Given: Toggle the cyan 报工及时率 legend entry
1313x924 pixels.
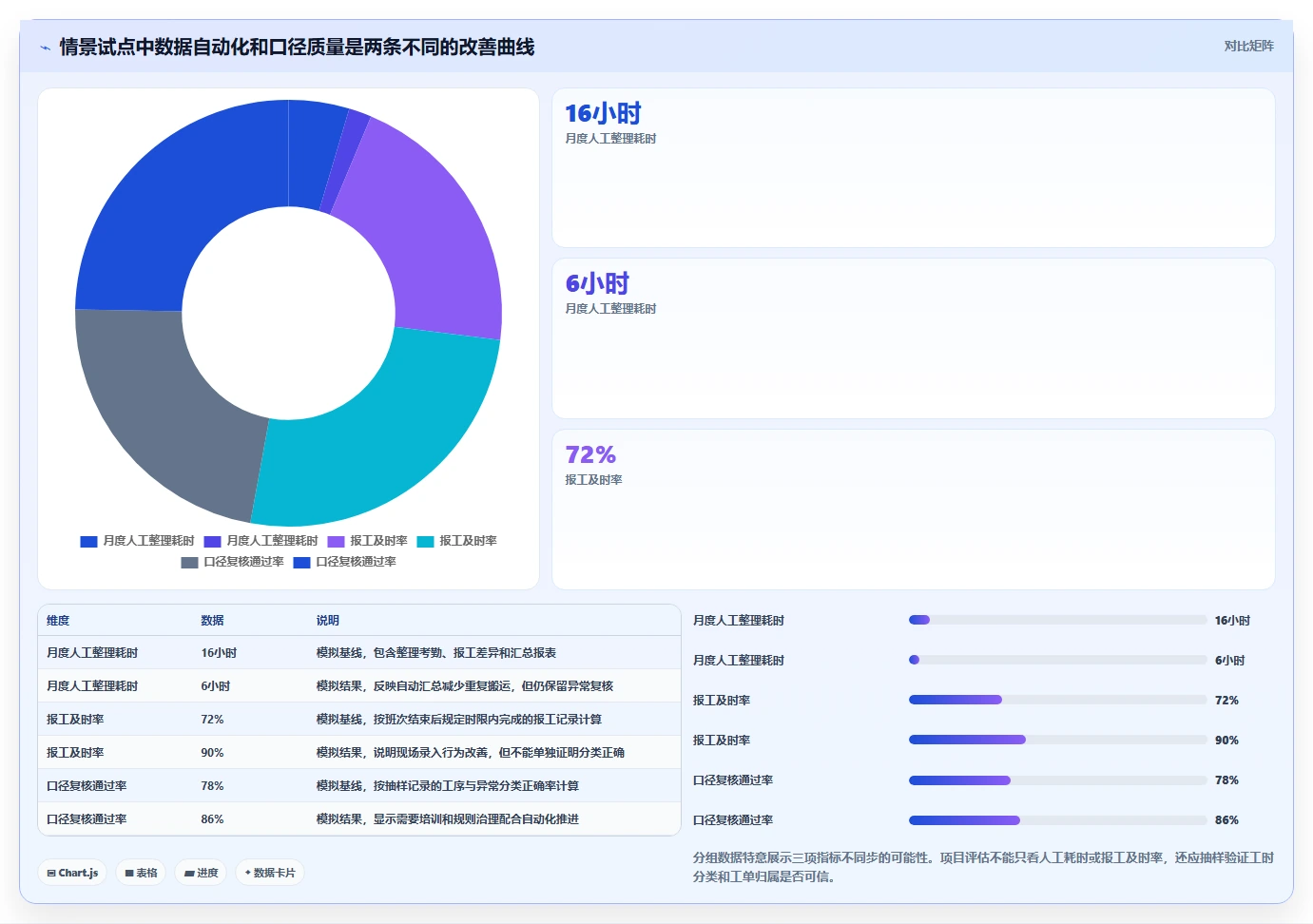Looking at the screenshot, I should (x=456, y=541).
